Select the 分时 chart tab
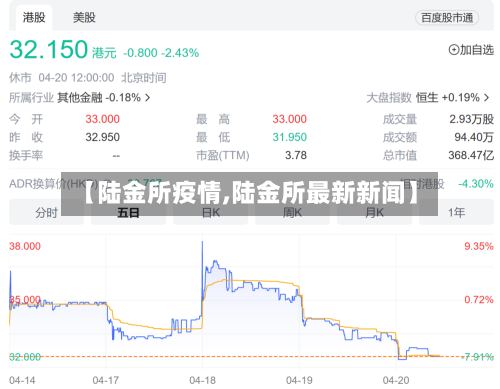Viewport: 500px width, 389px height. pyautogui.click(x=46, y=212)
